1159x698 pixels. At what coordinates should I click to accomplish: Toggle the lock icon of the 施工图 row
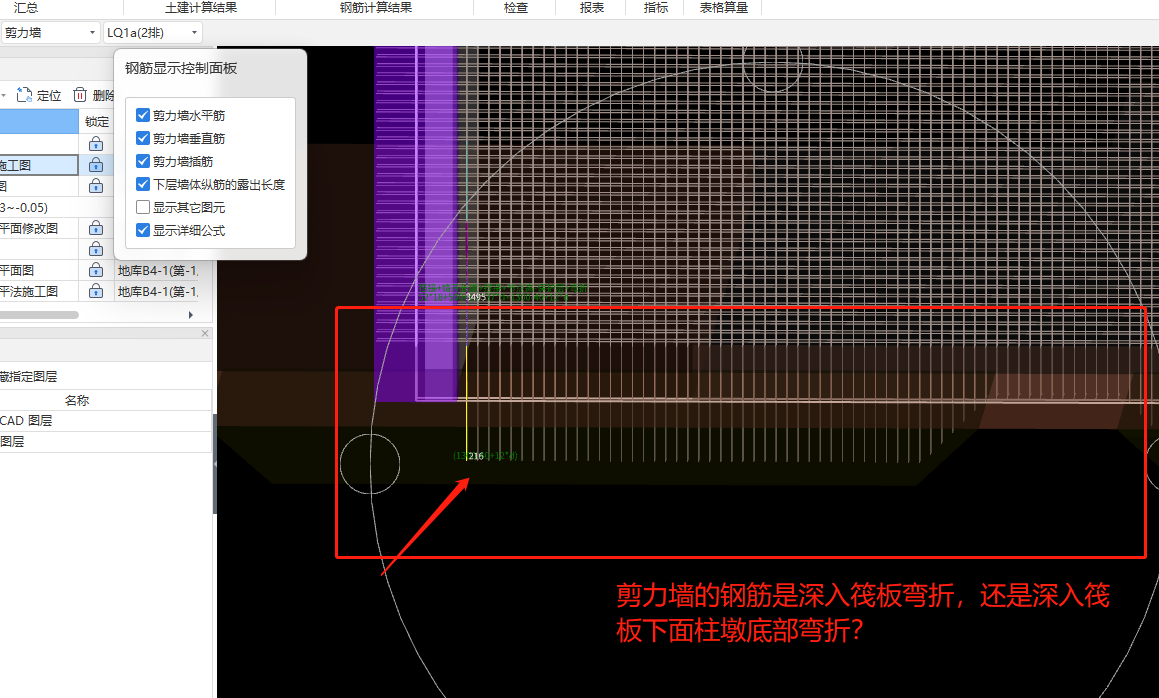point(96,165)
